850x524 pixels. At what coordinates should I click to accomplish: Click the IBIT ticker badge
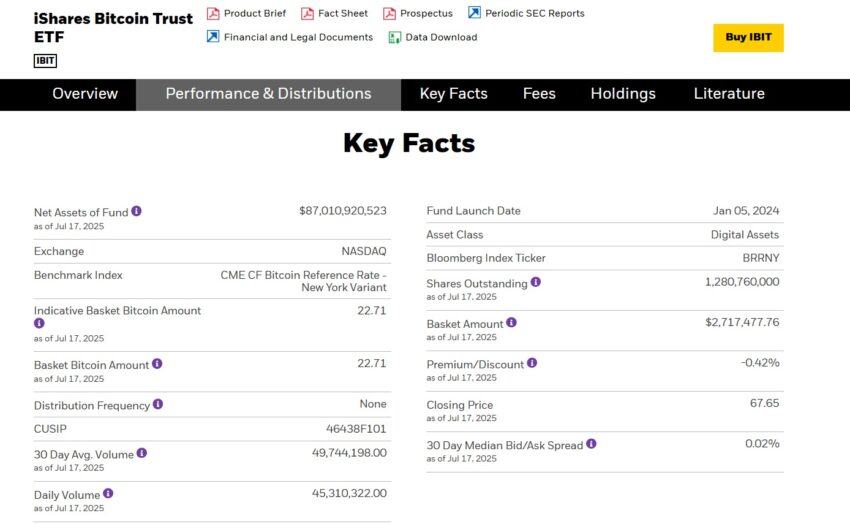45,61
